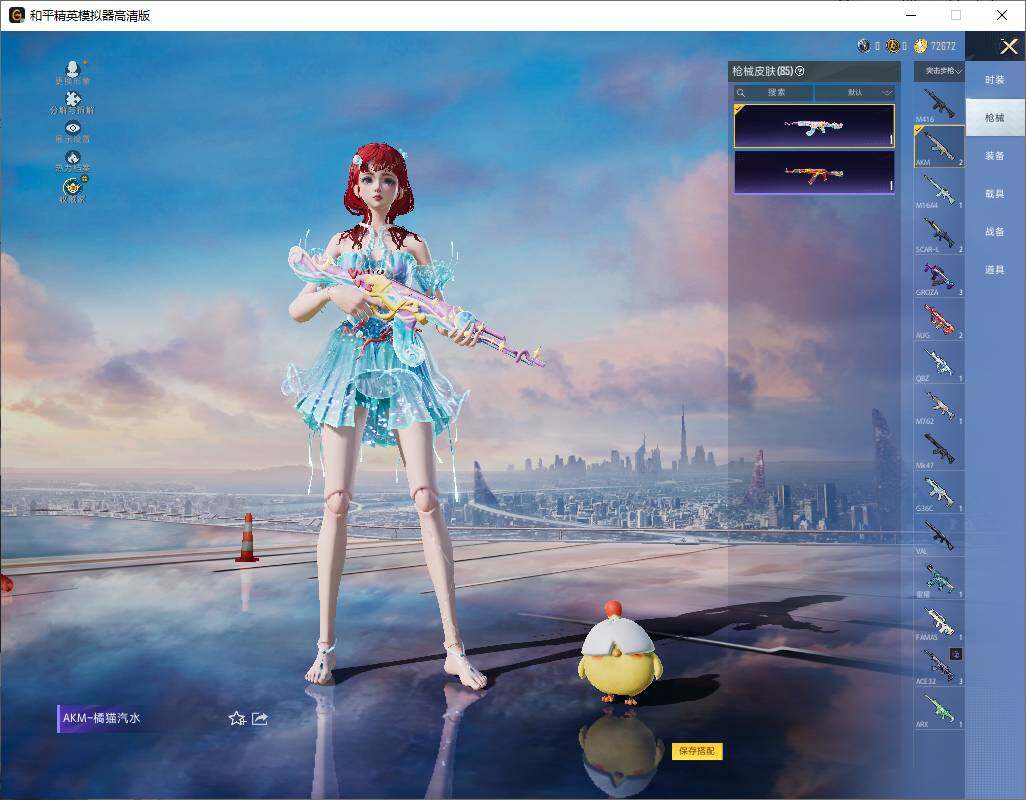Click the emulator app icon in the title bar

pyautogui.click(x=16, y=15)
